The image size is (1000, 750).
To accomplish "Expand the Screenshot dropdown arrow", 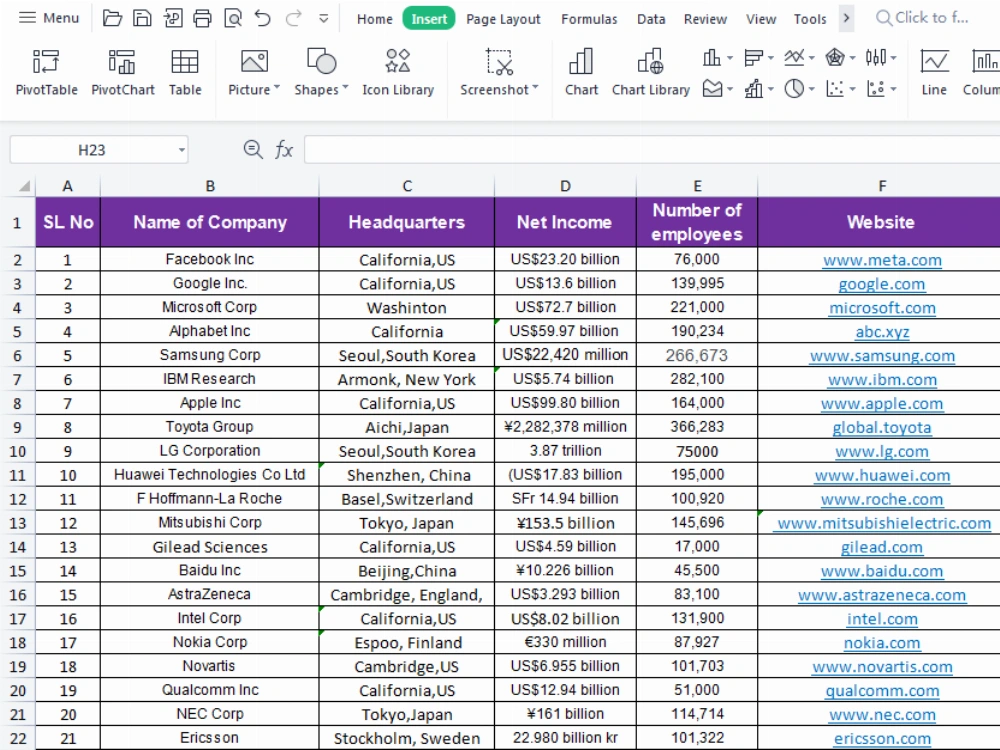I will coord(536,88).
